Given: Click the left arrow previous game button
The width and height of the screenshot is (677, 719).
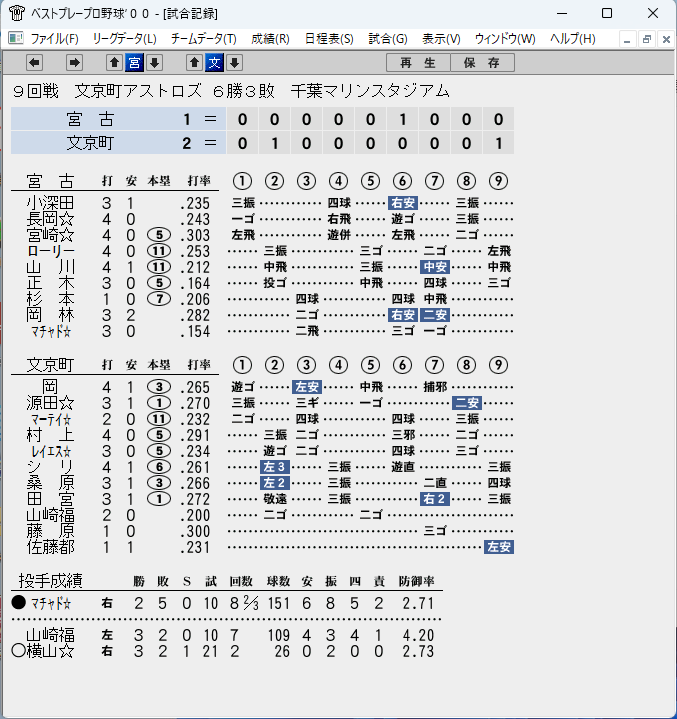Looking at the screenshot, I should coord(34,62).
